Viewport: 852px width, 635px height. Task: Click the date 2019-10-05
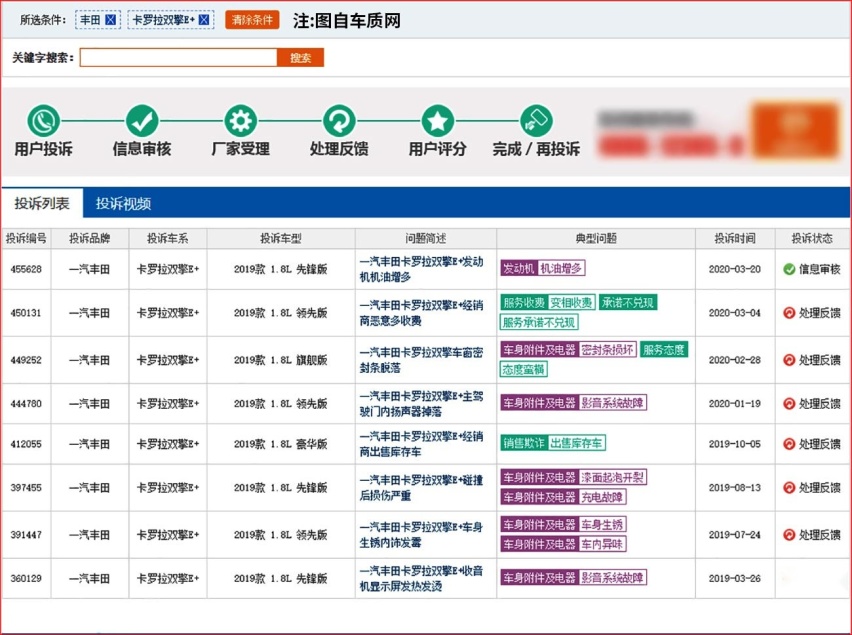[x=735, y=444]
